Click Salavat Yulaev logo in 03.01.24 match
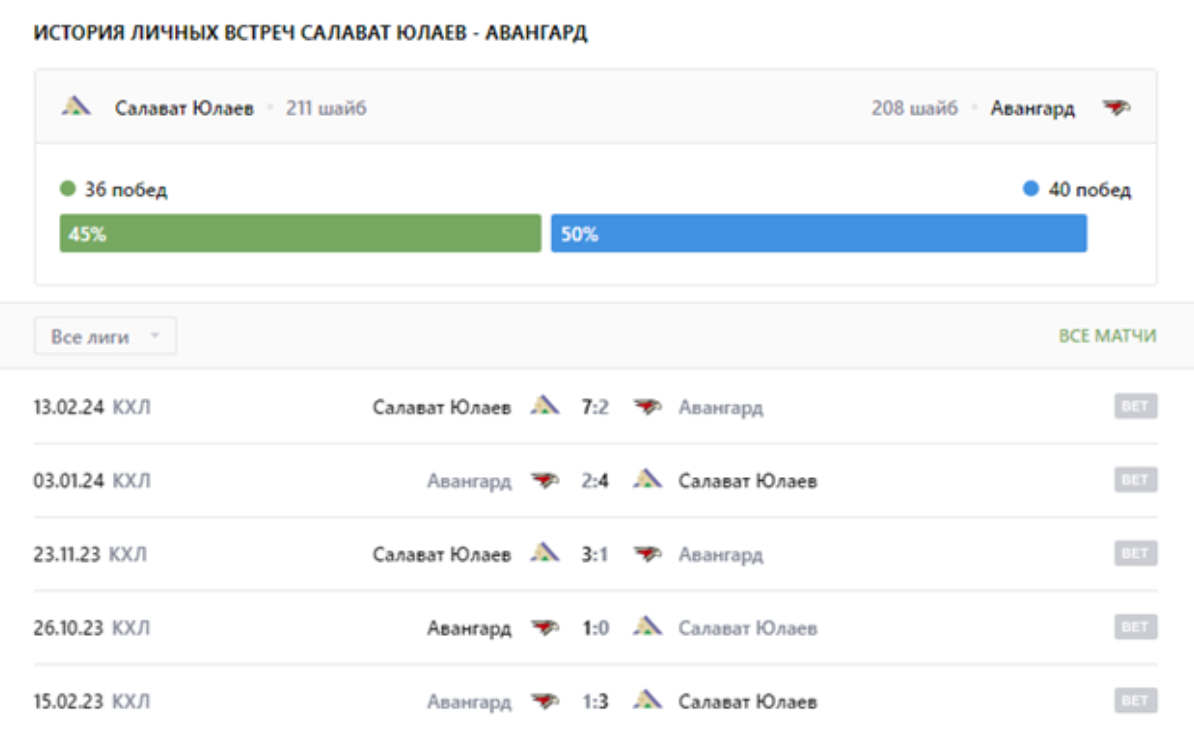1194x736 pixels. tap(648, 480)
